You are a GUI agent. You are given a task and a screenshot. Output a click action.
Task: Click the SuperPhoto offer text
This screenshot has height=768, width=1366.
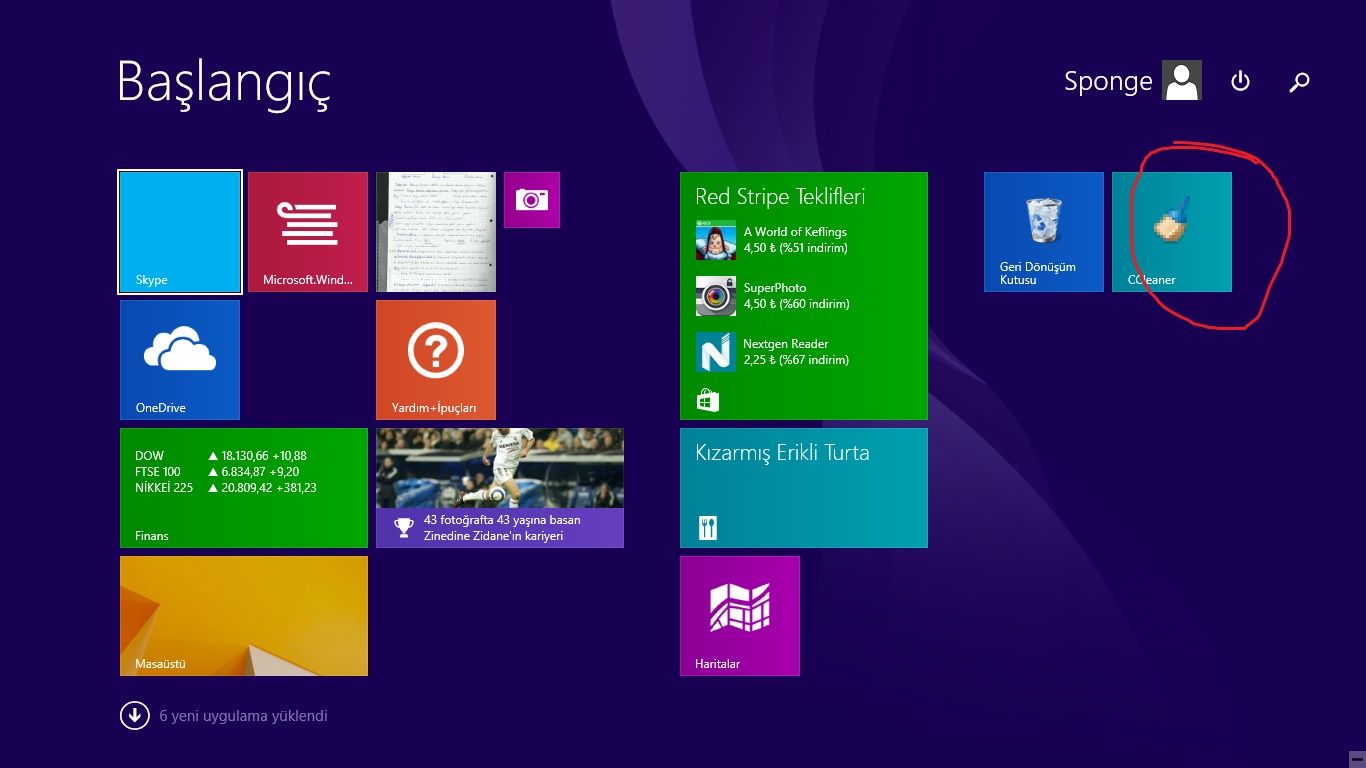[796, 296]
